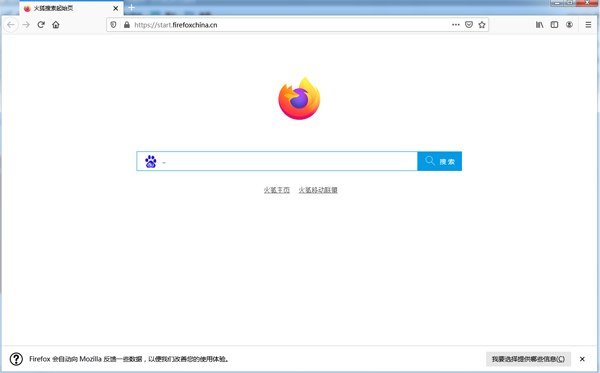Choose Baidu paw search engine icon
Viewport: 600px width, 373px height.
[151, 161]
